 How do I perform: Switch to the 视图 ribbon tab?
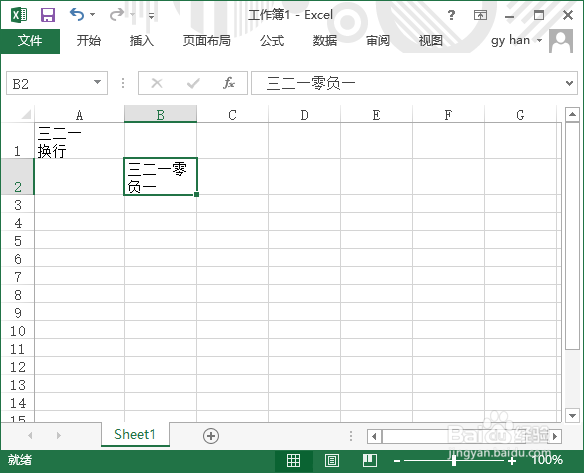point(431,41)
